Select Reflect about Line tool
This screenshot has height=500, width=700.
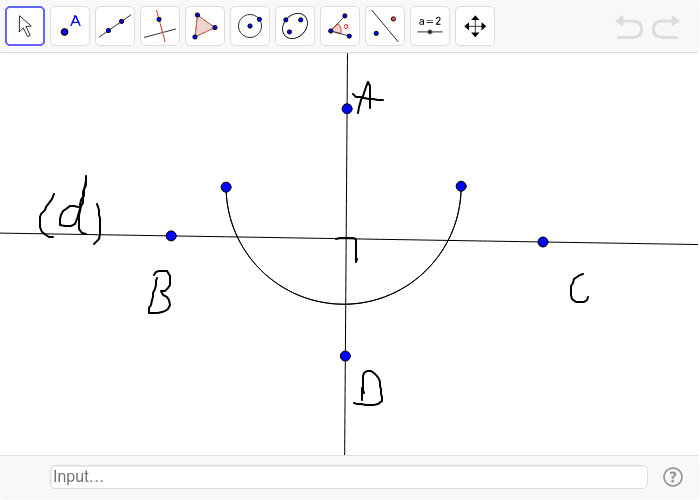[x=385, y=26]
